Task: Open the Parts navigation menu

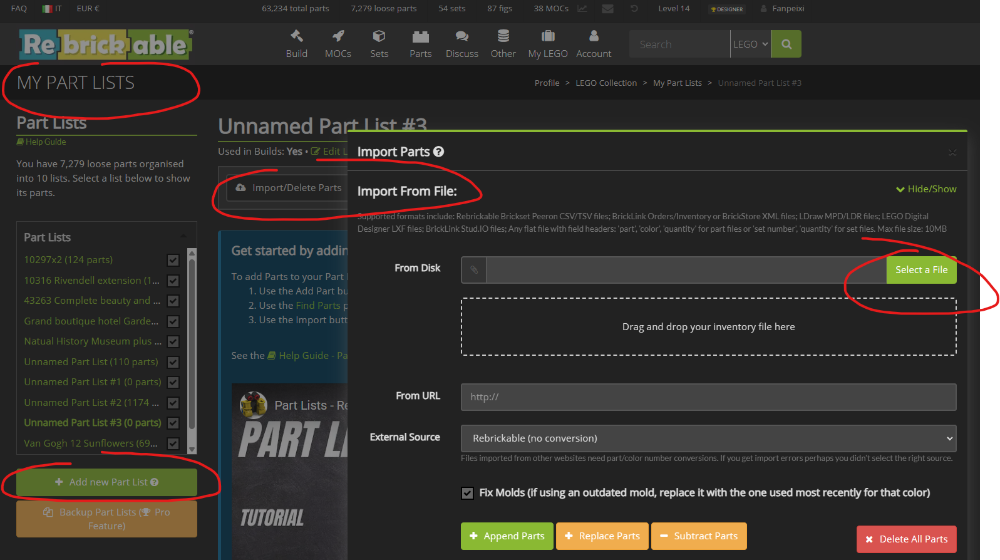Action: (x=421, y=43)
